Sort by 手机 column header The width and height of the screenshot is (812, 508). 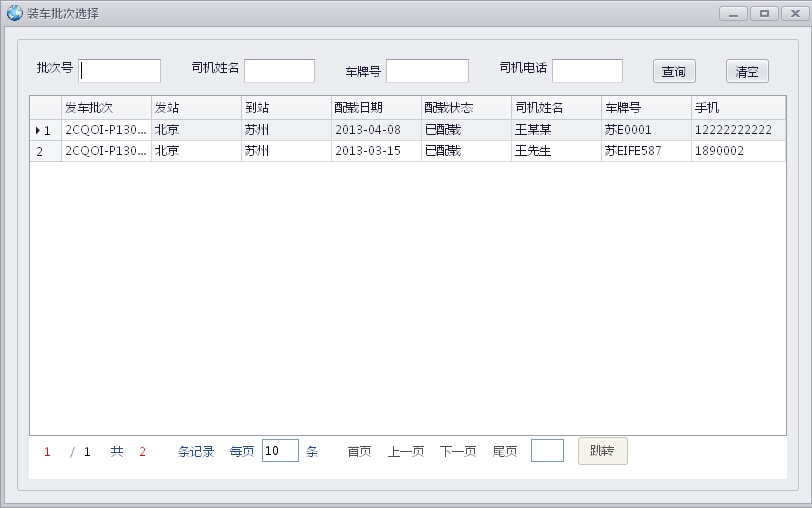(x=738, y=108)
